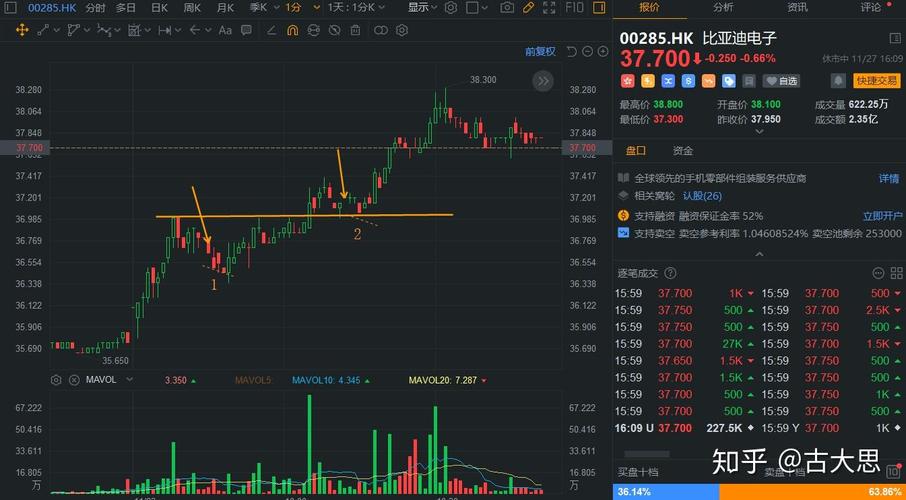Open the 认股(26) warrants link
The width and height of the screenshot is (906, 500).
point(702,196)
